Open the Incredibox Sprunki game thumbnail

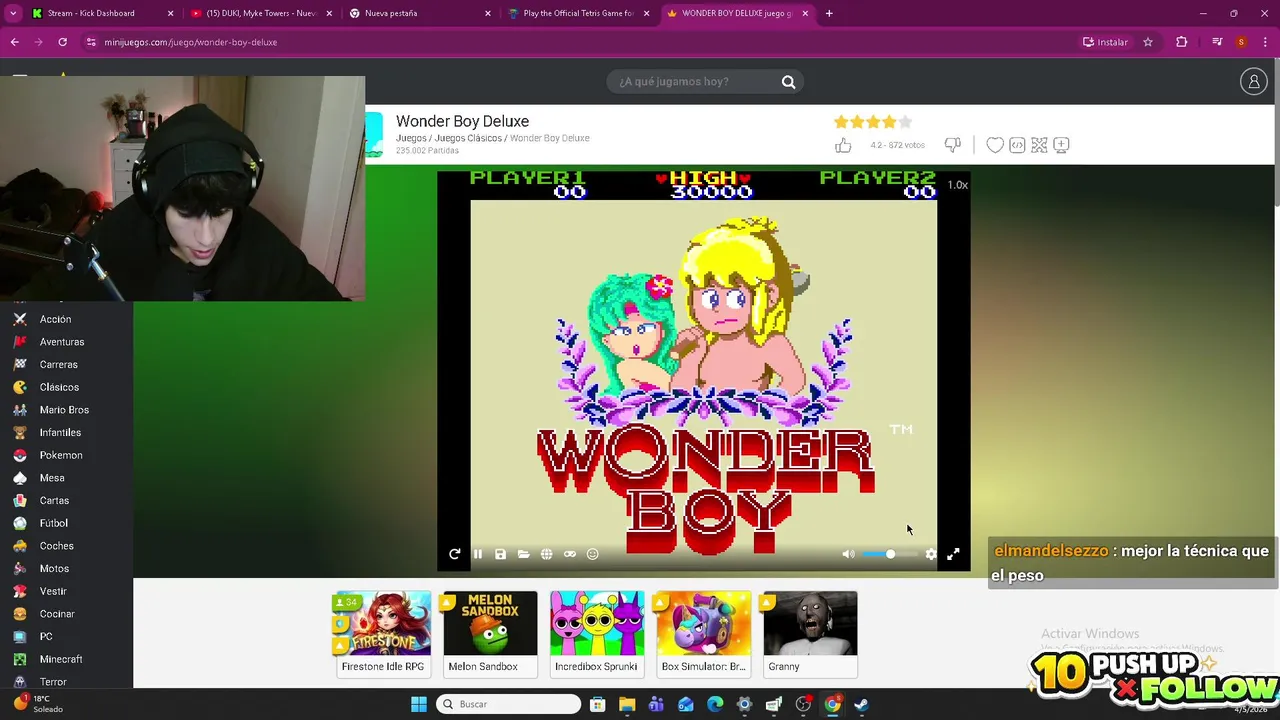pos(597,633)
